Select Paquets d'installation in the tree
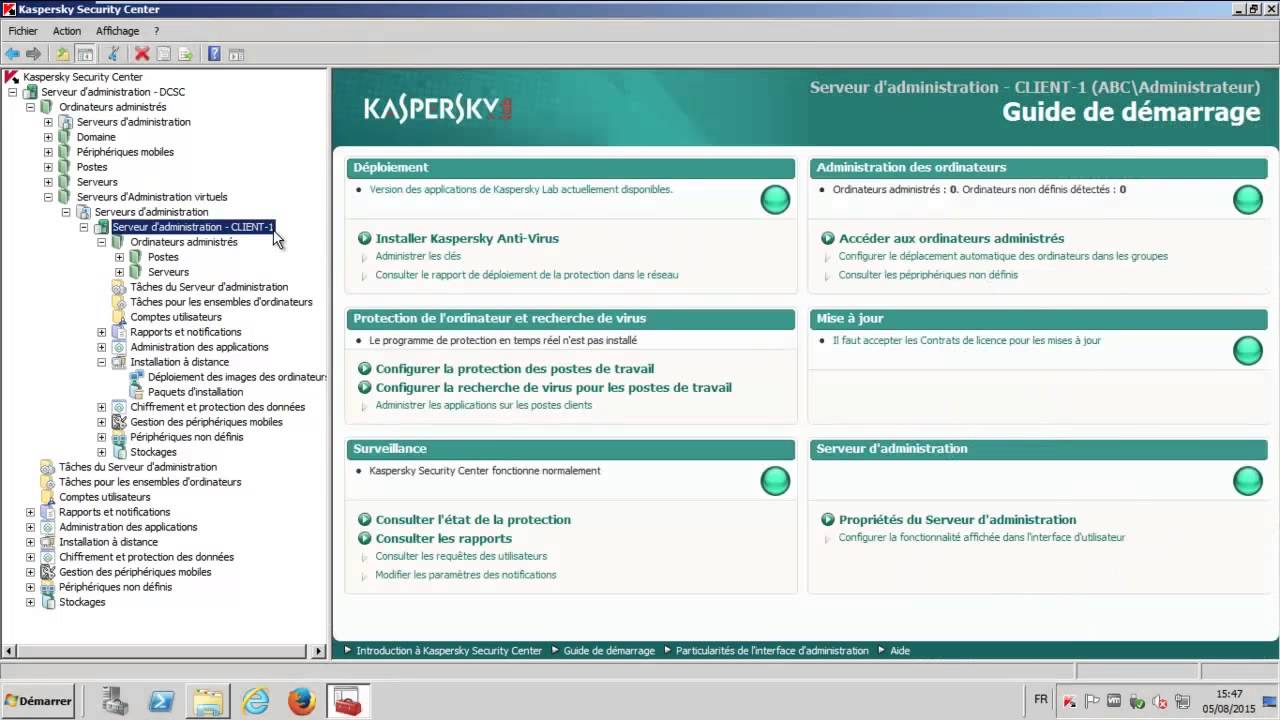1280x720 pixels. pyautogui.click(x=195, y=392)
